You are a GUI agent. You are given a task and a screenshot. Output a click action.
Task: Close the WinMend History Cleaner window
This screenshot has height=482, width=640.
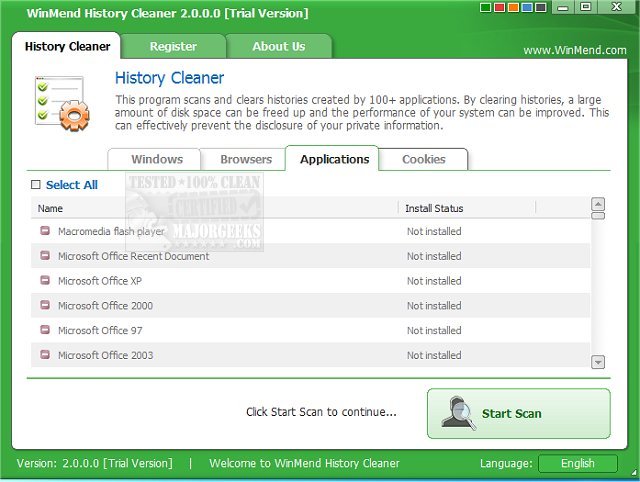pos(616,7)
